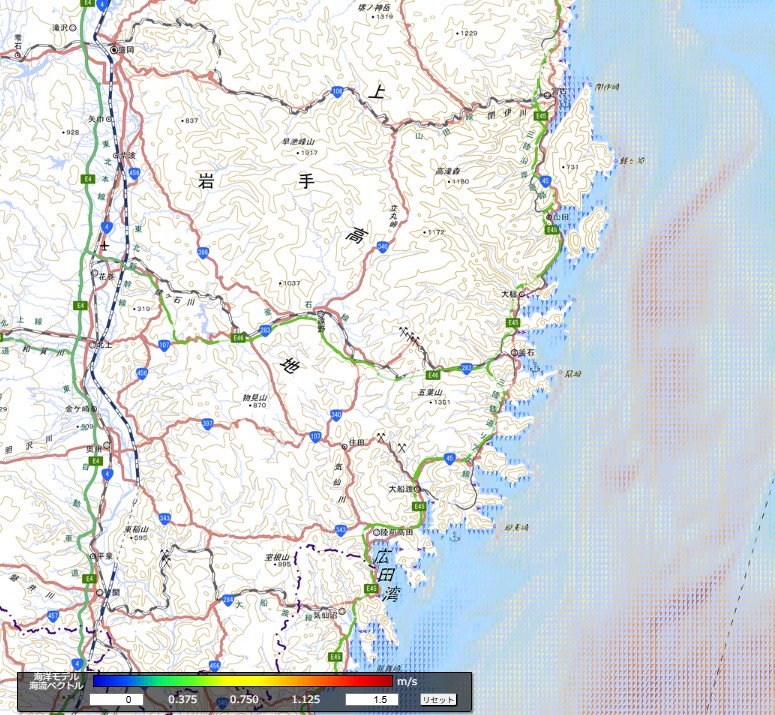The height and width of the screenshot is (715, 775).
Task: Click the 大船渡 city marker
Action: (x=419, y=490)
